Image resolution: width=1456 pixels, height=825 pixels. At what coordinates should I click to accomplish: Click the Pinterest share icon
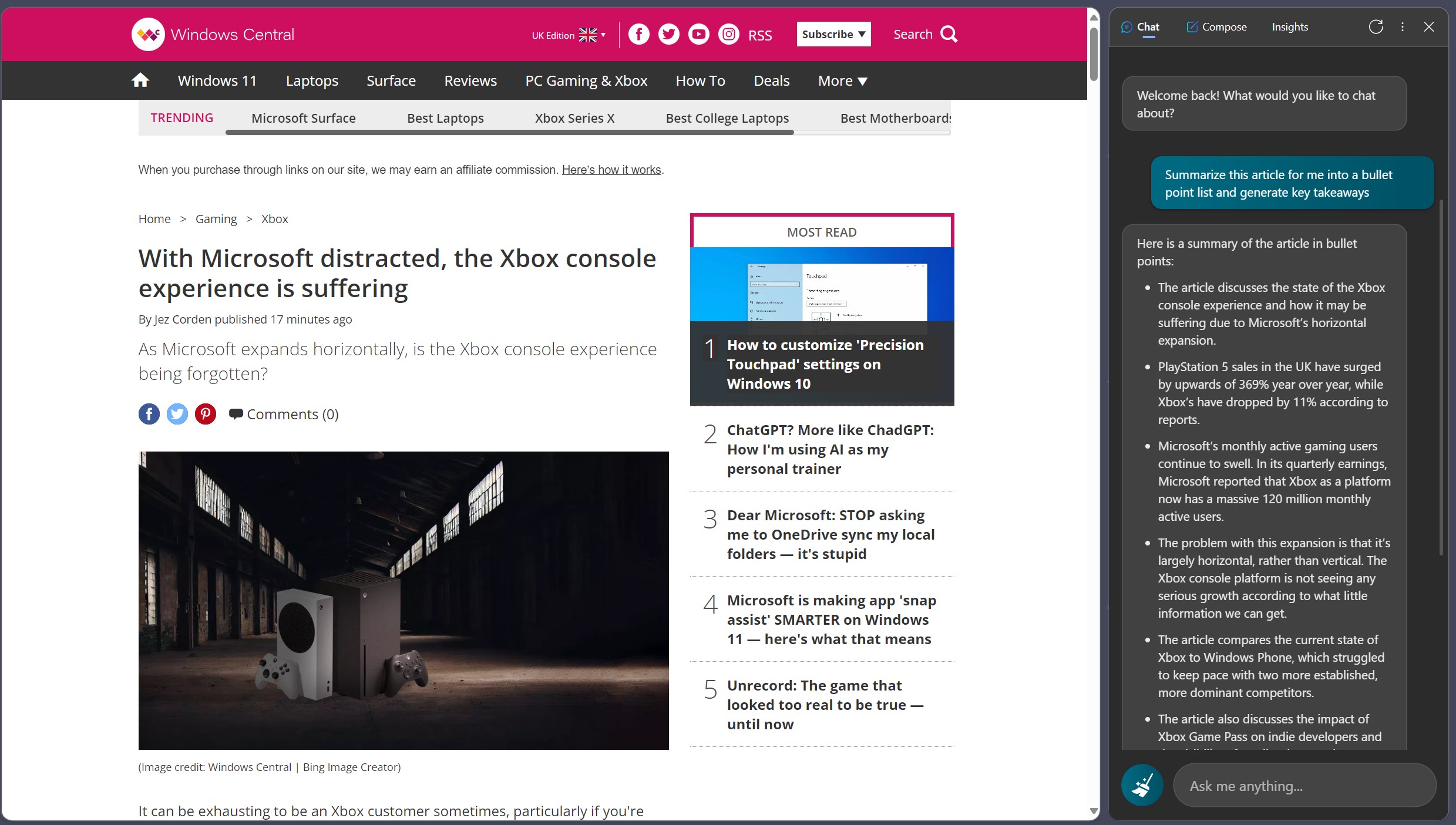click(204, 414)
